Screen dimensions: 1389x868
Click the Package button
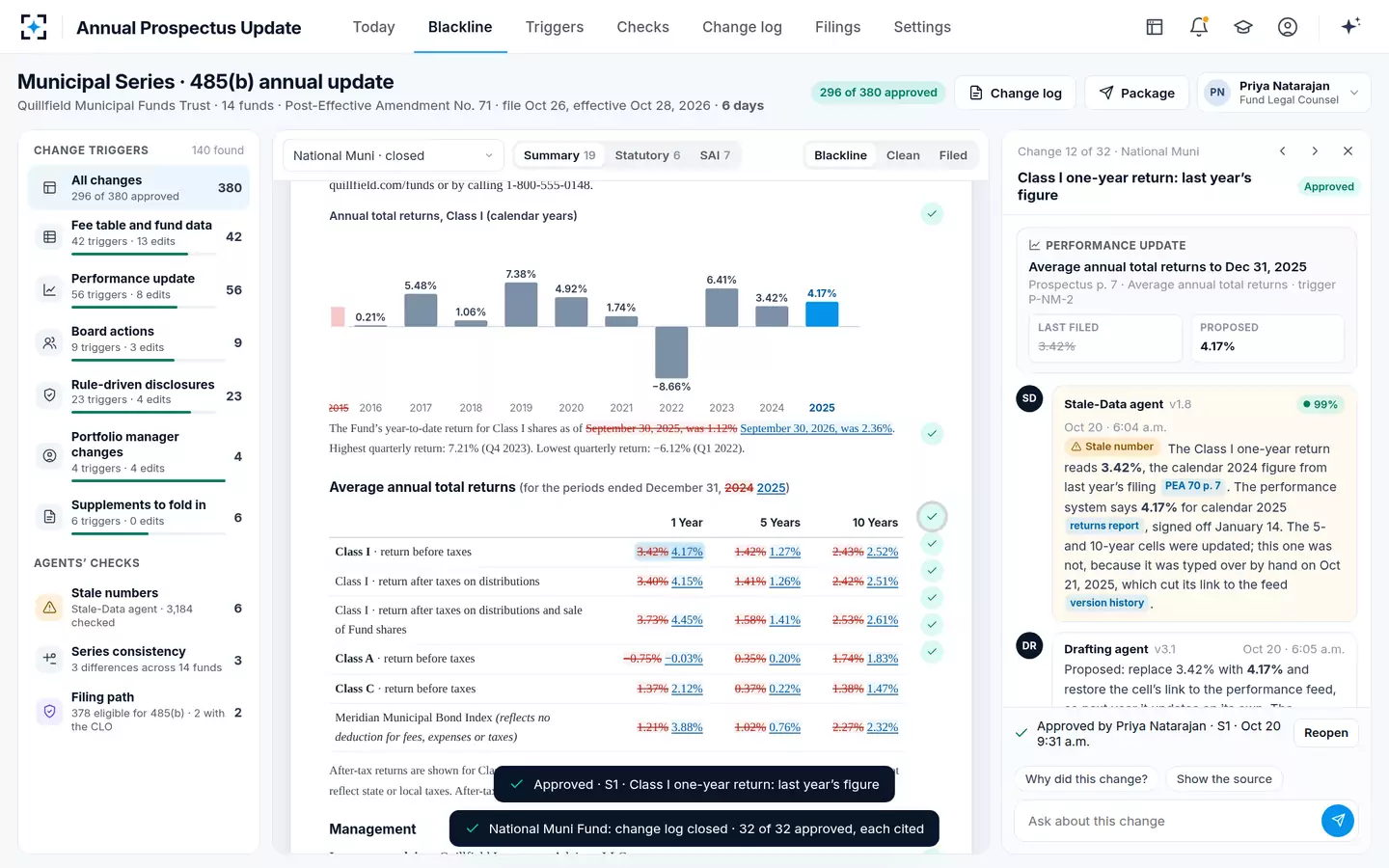point(1136,93)
